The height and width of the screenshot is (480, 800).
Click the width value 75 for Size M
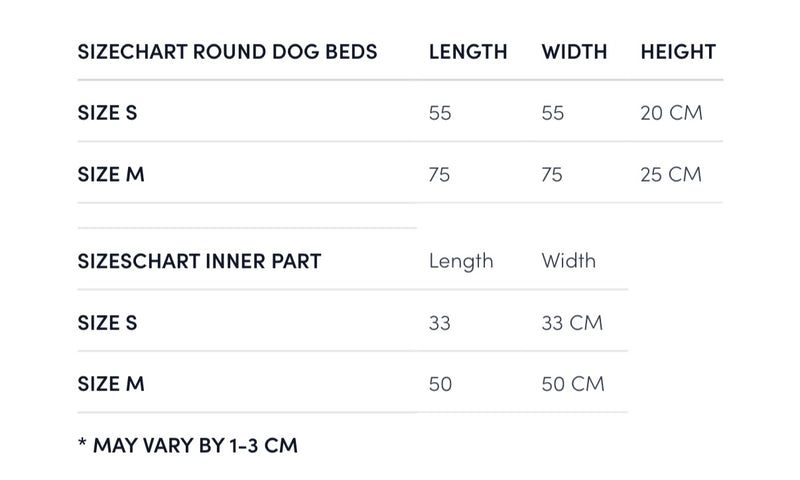coord(552,174)
